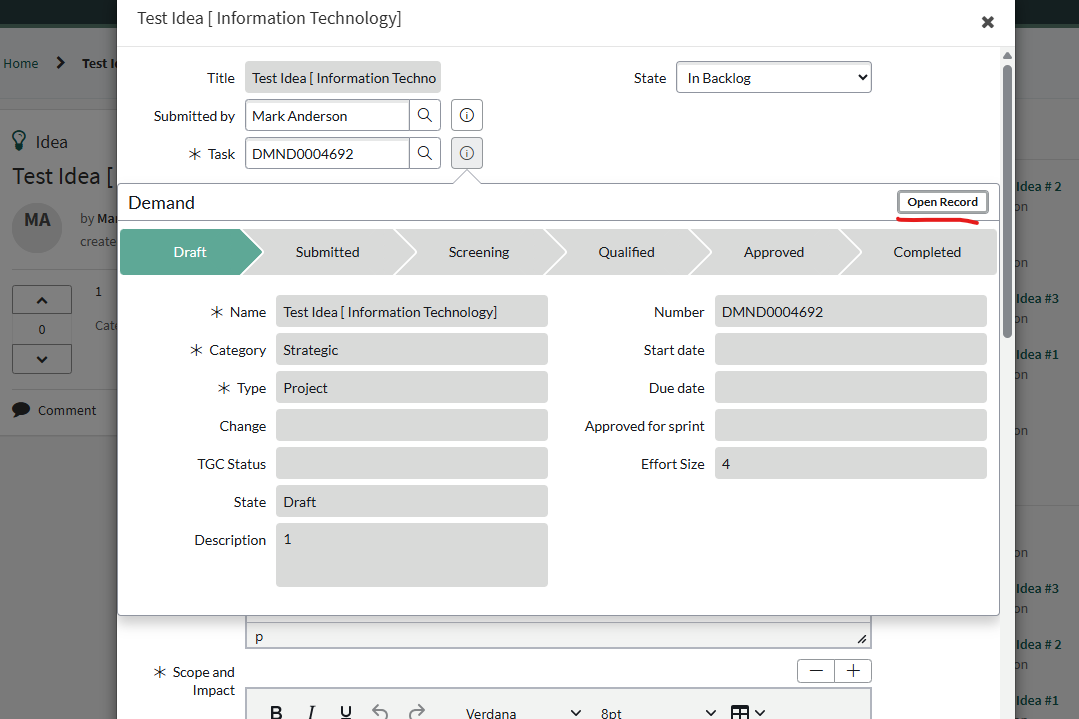Click the Demand Name field
This screenshot has height=719, width=1079.
412,312
